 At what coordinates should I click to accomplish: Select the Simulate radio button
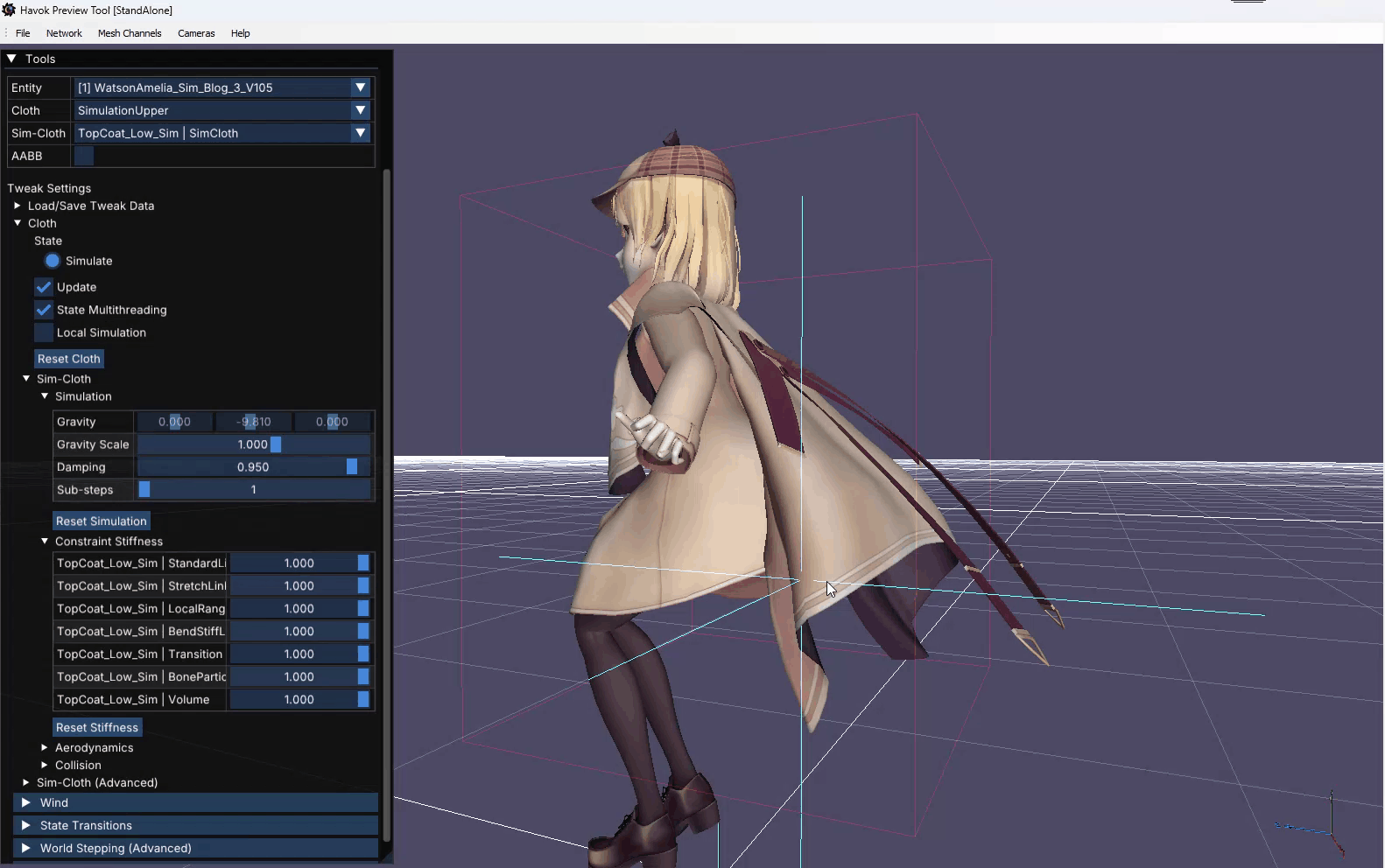click(x=53, y=261)
